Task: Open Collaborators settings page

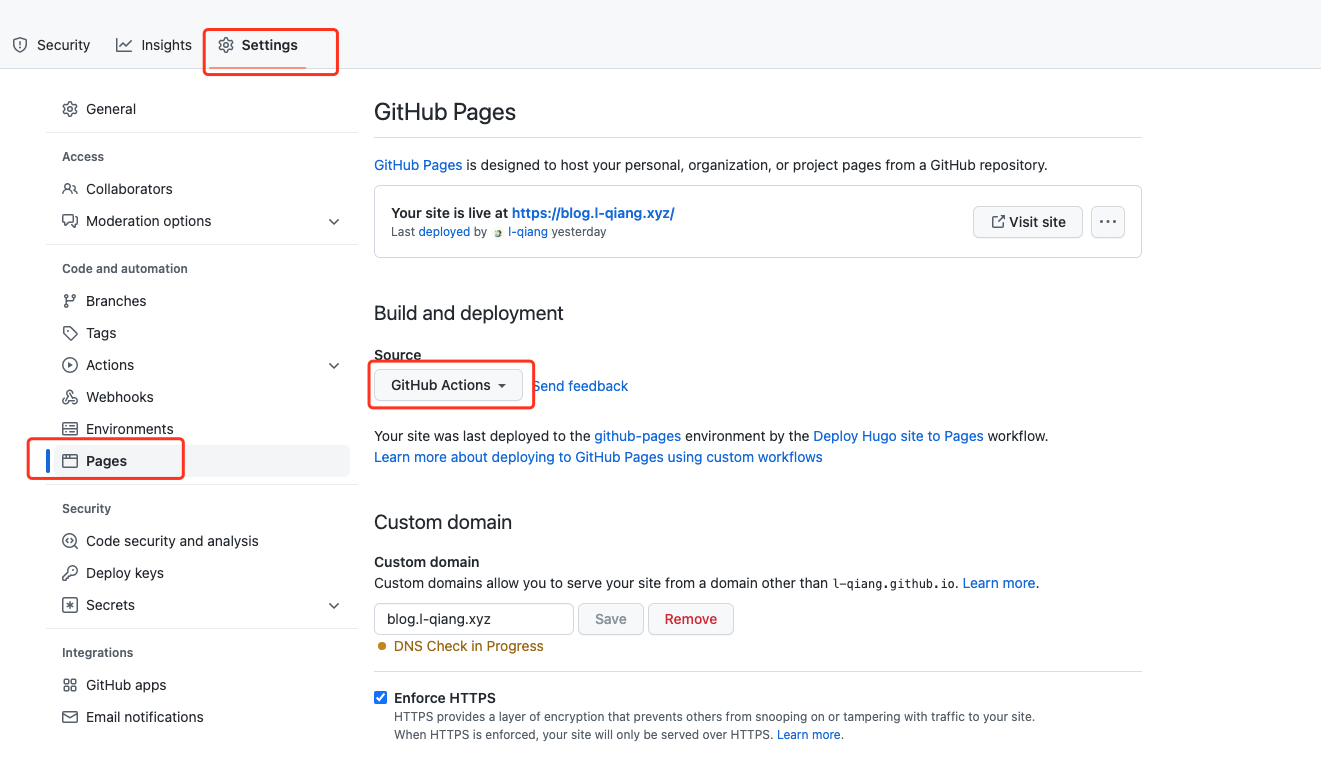Action: tap(198, 189)
